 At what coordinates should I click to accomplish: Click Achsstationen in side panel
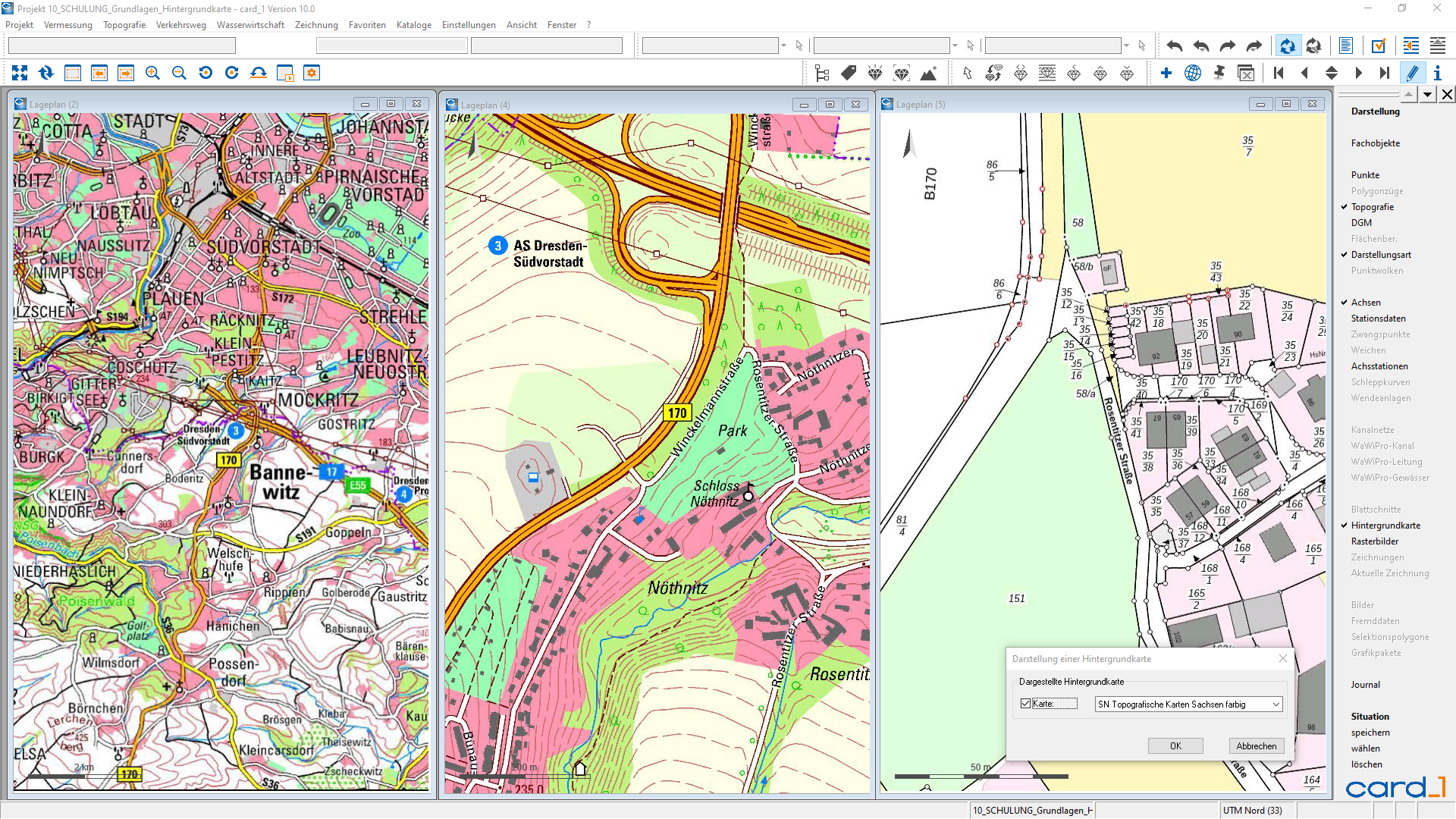pyautogui.click(x=1379, y=366)
